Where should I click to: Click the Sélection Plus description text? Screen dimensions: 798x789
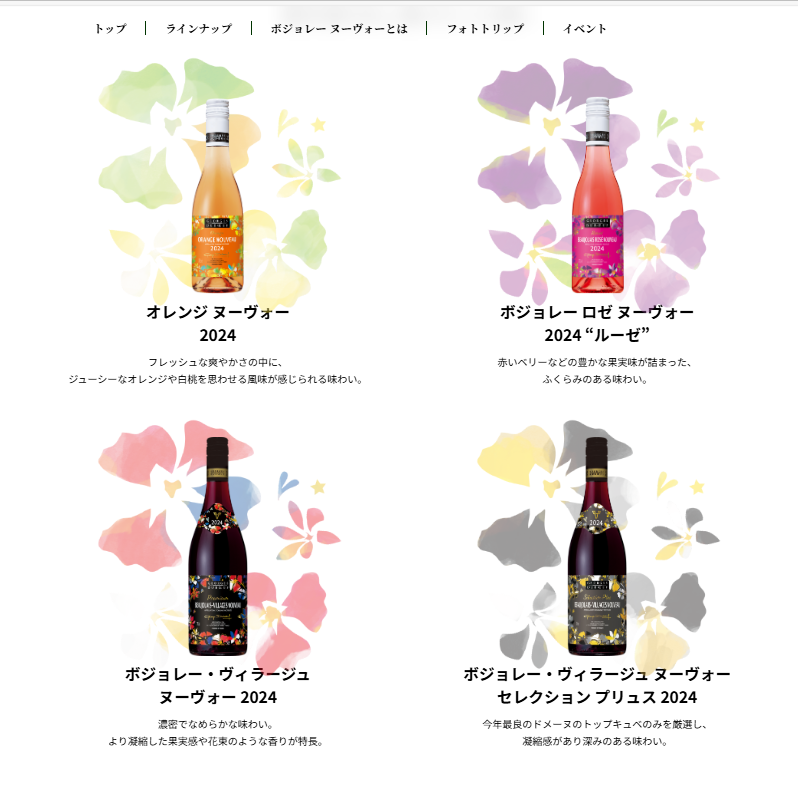[594, 732]
